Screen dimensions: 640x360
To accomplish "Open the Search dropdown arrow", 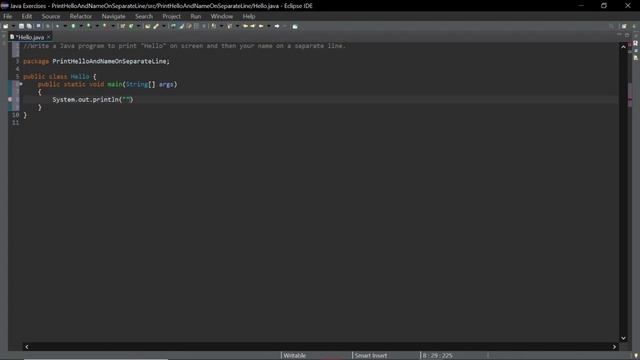I will point(164,26).
